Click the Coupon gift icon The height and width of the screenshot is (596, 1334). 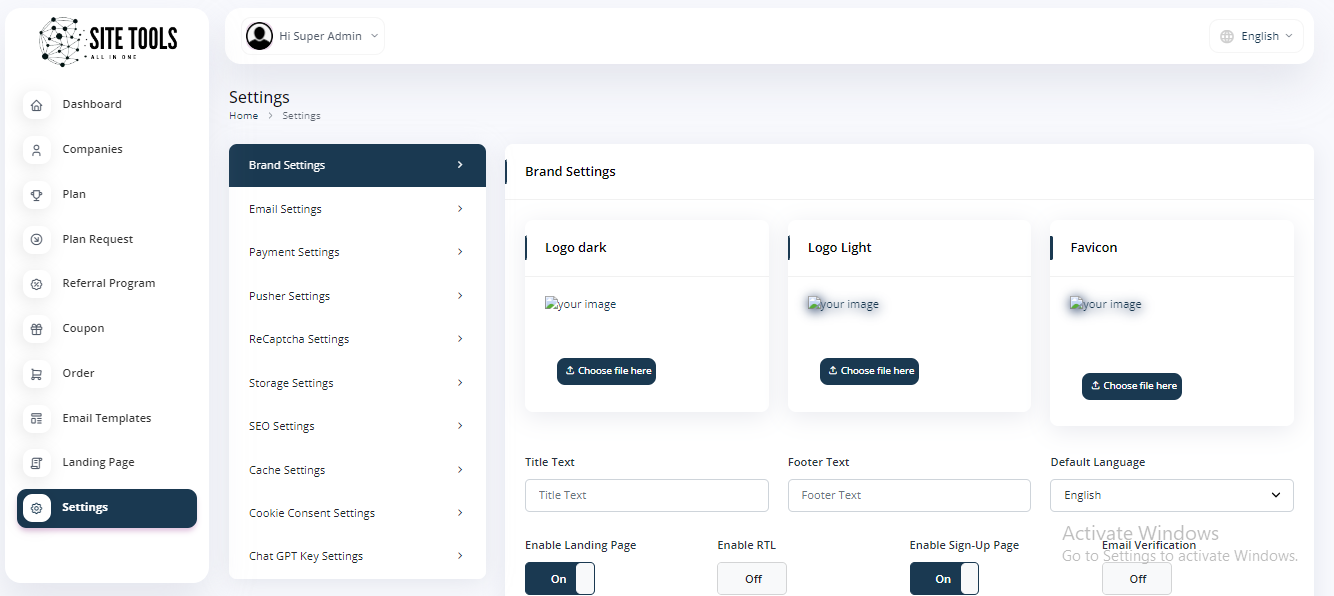(x=37, y=329)
